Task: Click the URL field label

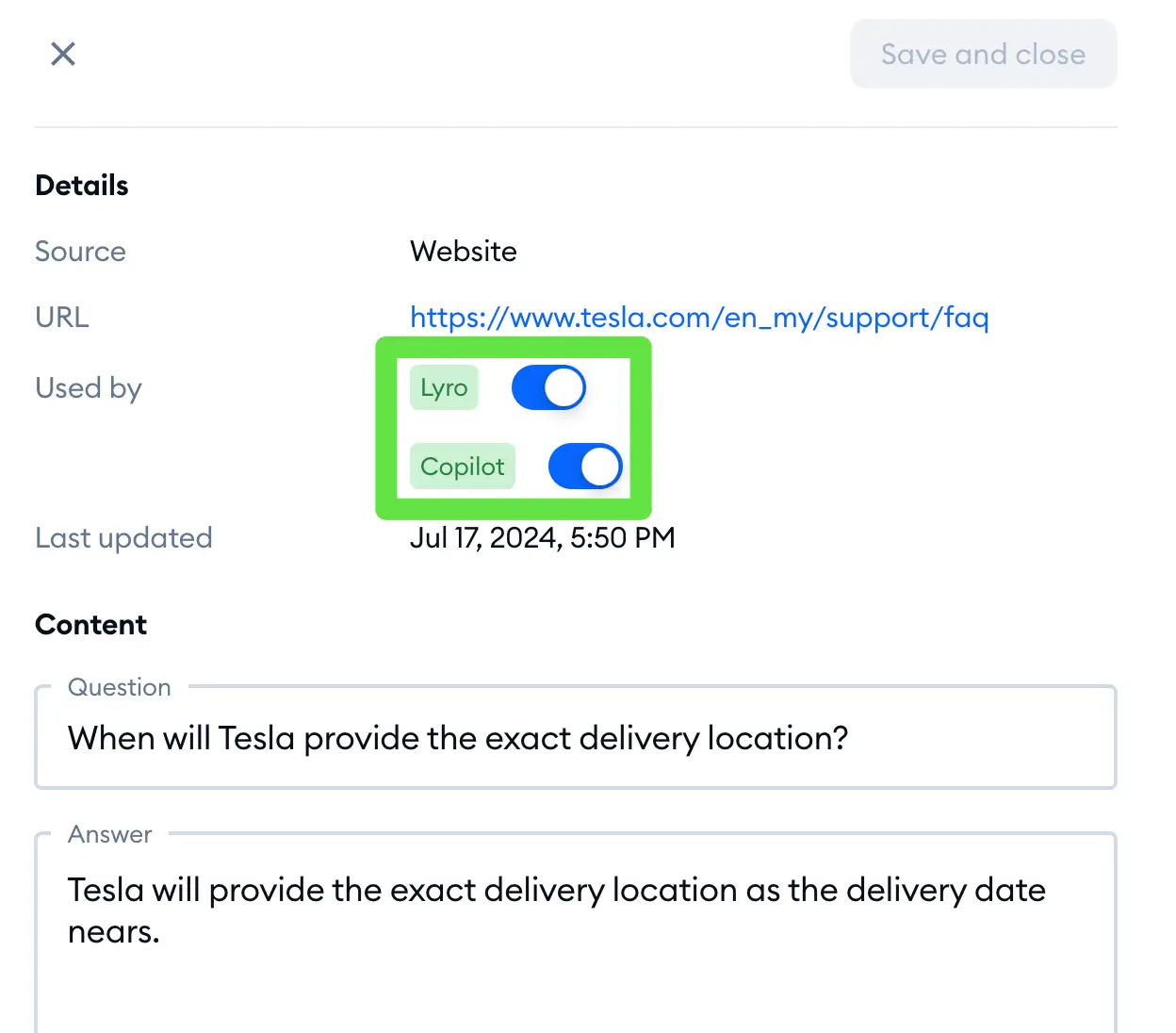Action: click(62, 318)
